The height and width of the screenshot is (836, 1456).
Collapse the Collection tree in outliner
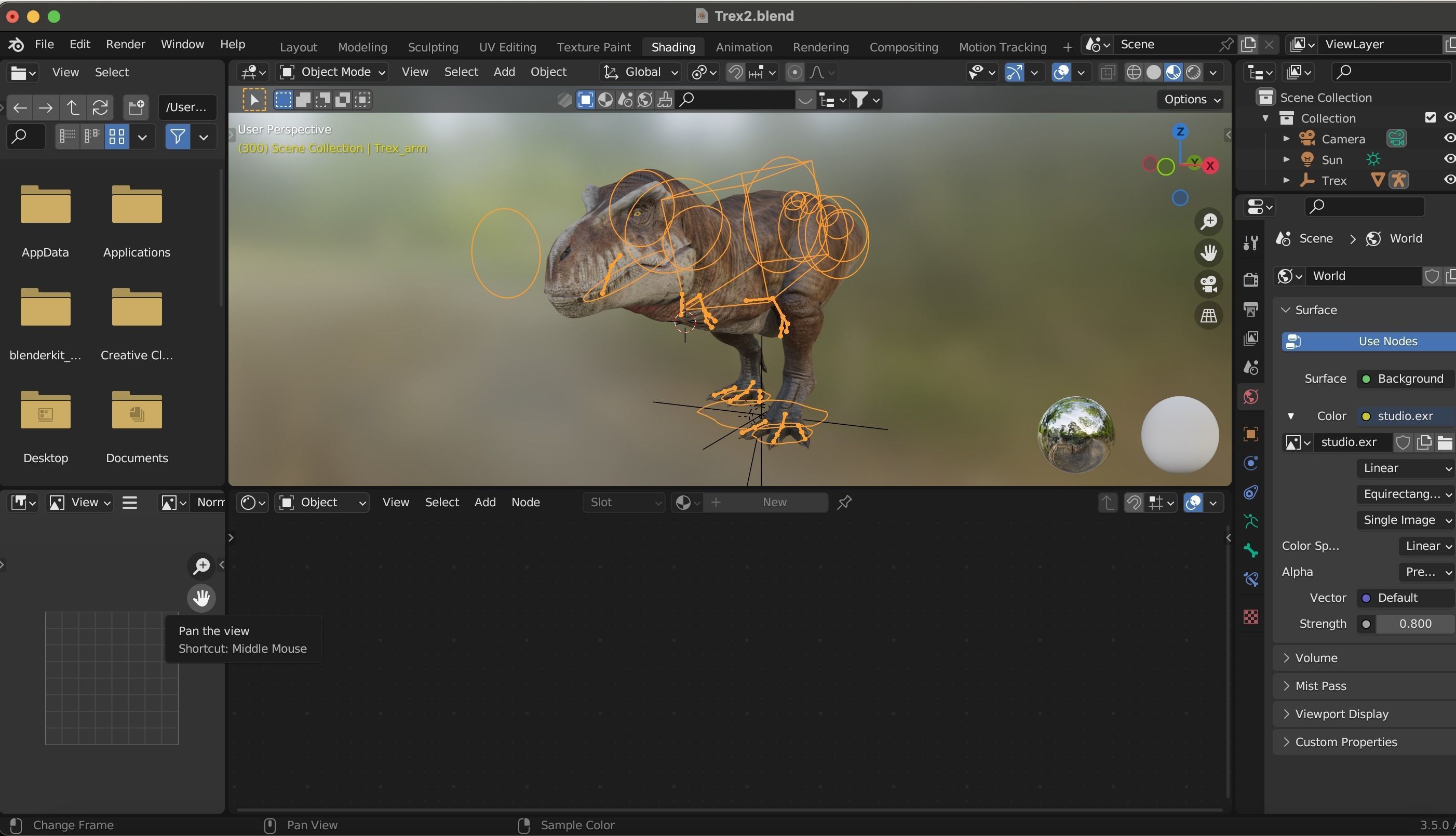point(1265,118)
